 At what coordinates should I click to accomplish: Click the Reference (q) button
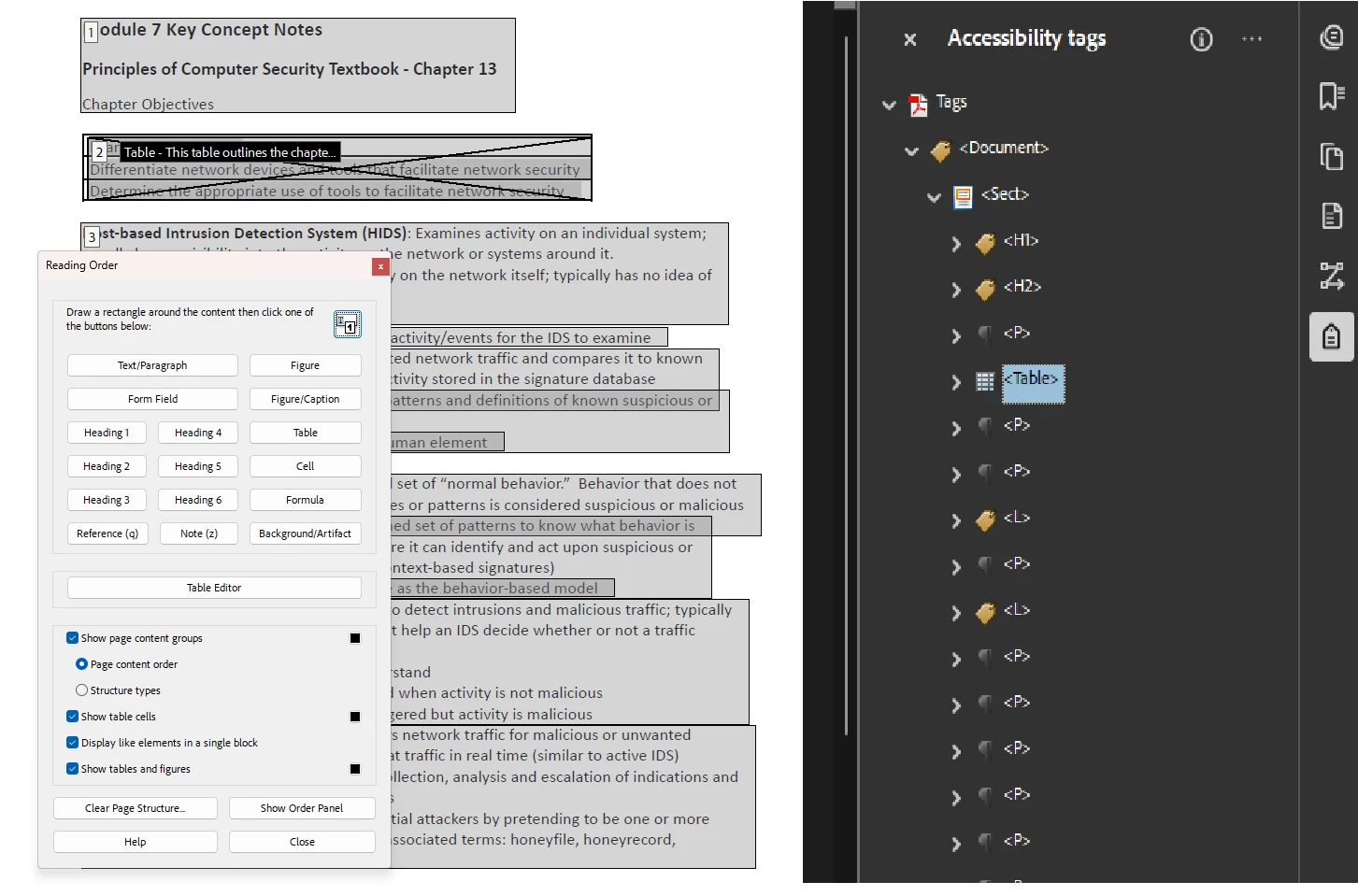[107, 533]
